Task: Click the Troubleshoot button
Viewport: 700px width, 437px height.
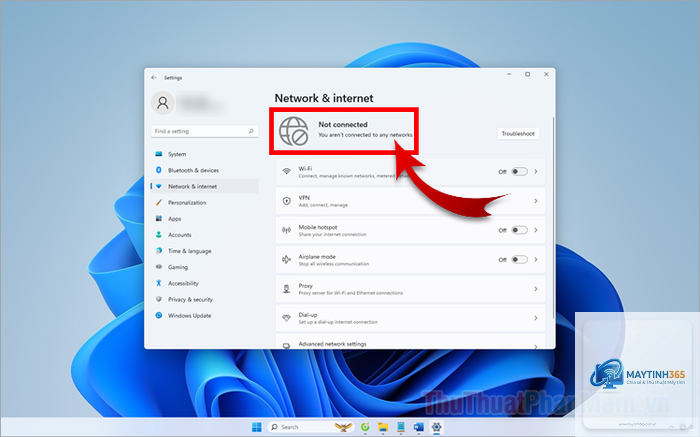Action: [518, 133]
